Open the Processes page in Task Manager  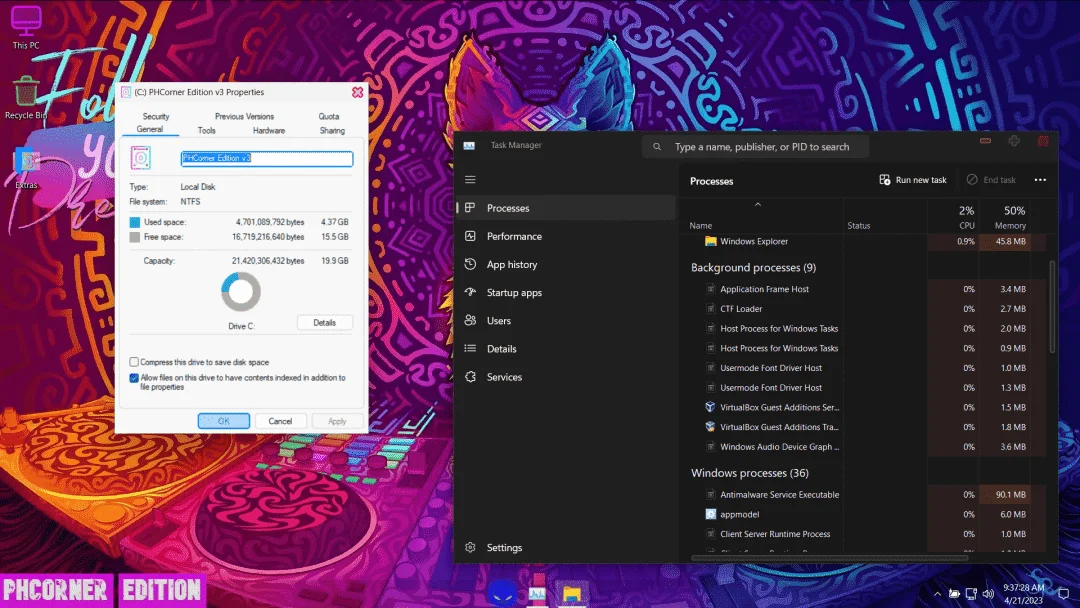565,208
